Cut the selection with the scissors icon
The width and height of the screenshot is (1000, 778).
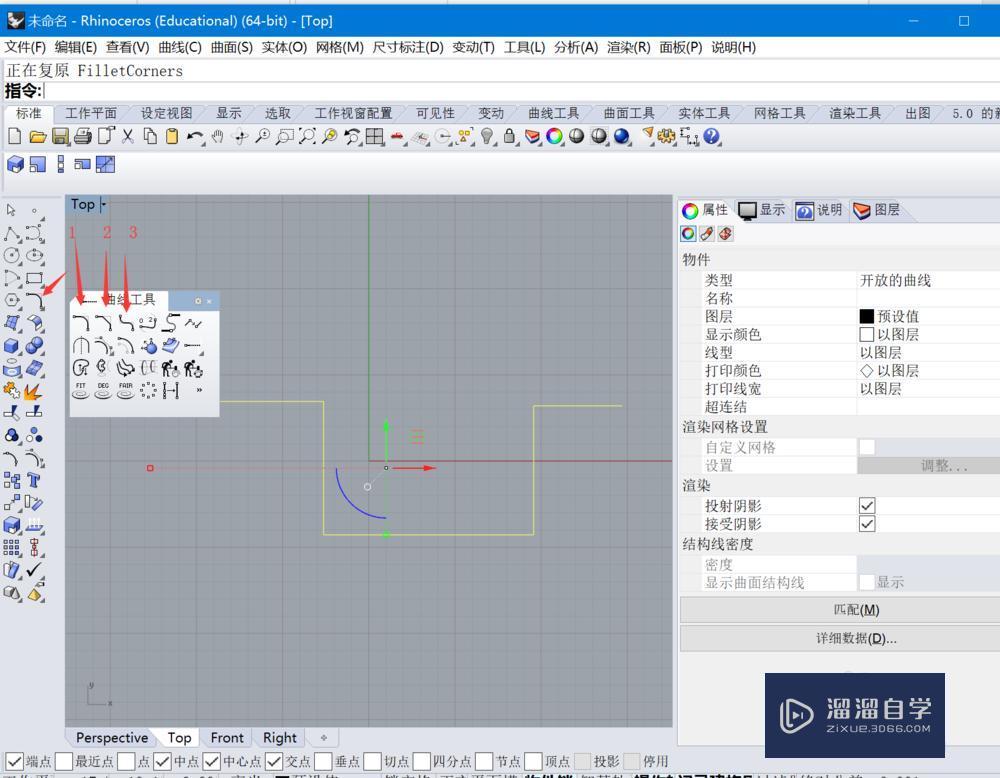pos(128,136)
